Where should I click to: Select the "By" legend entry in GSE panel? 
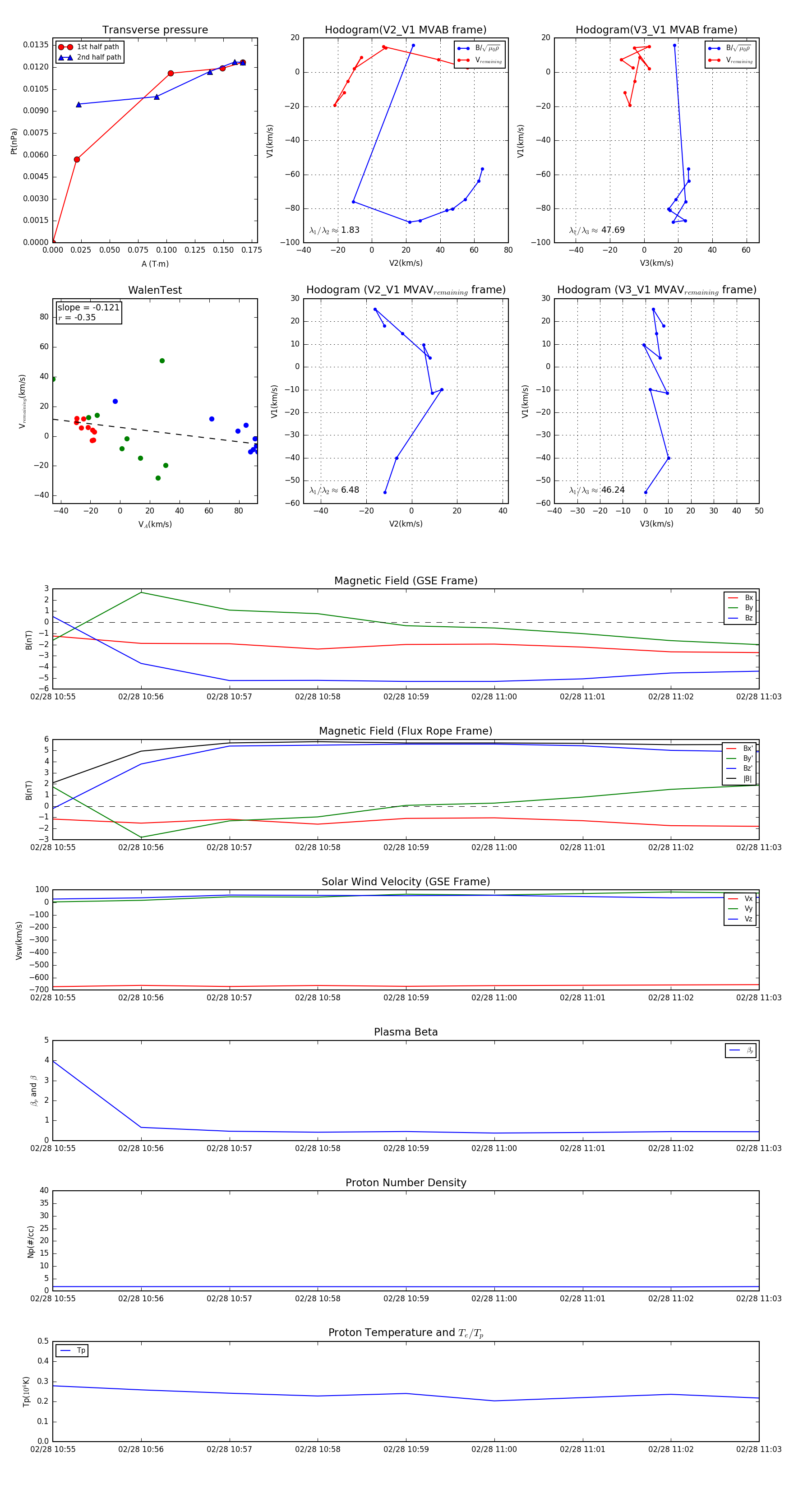(x=740, y=607)
